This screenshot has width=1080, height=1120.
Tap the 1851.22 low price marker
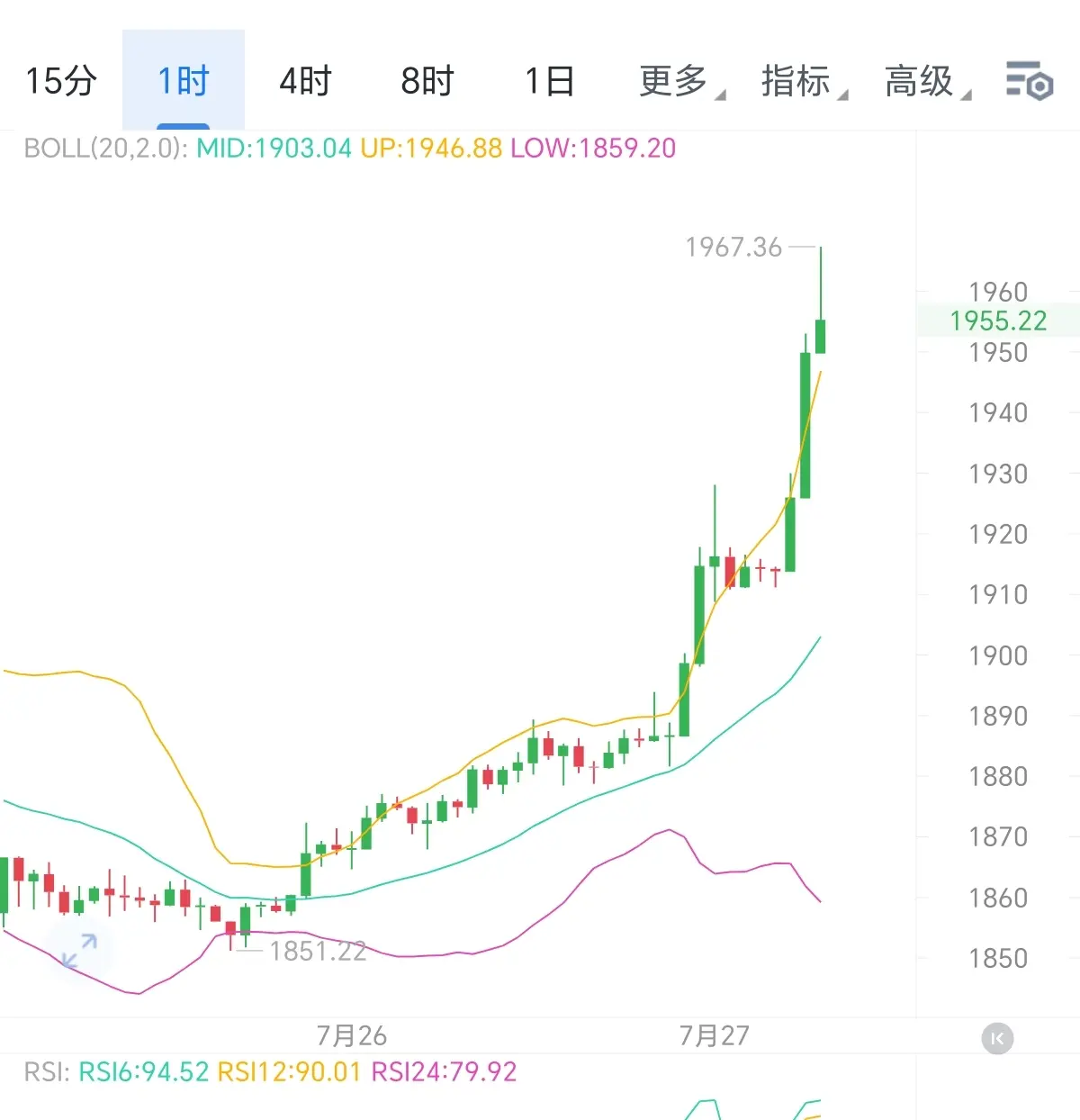(318, 951)
